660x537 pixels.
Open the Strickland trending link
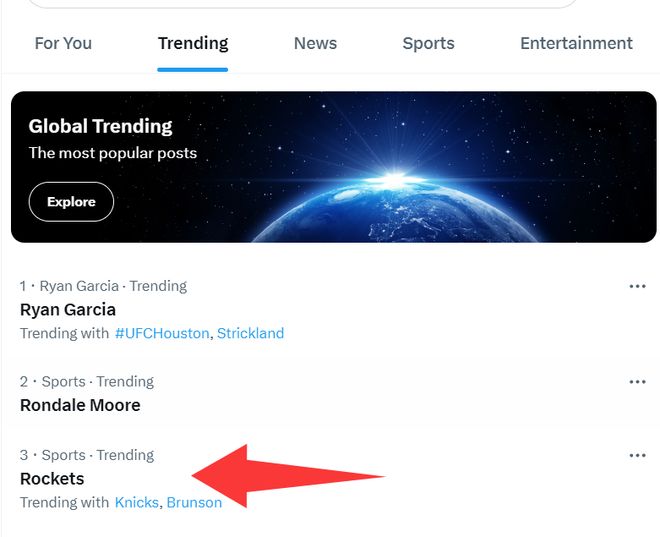[x=250, y=333]
